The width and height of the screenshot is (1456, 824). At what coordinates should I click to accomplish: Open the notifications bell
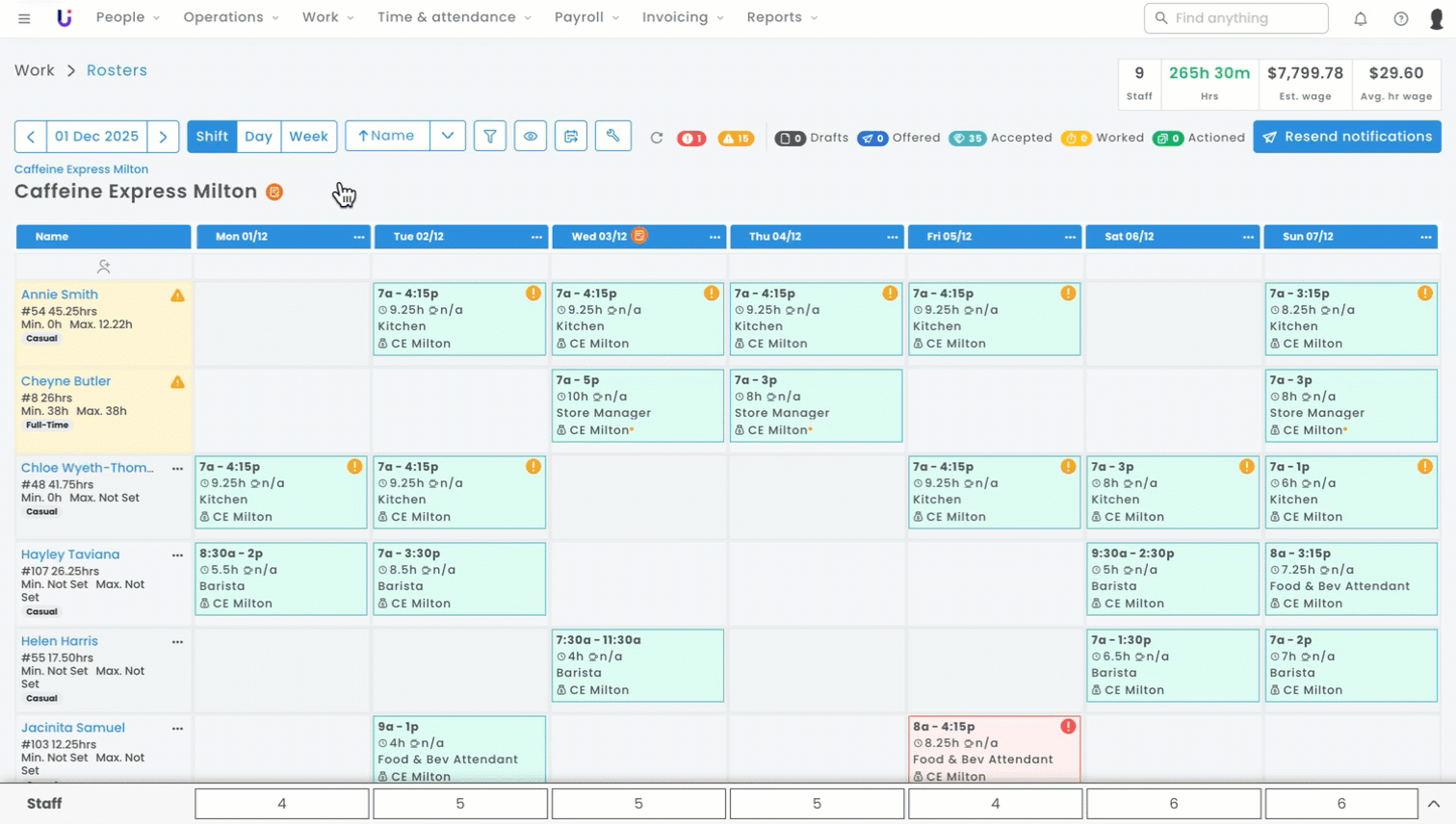point(1361,18)
